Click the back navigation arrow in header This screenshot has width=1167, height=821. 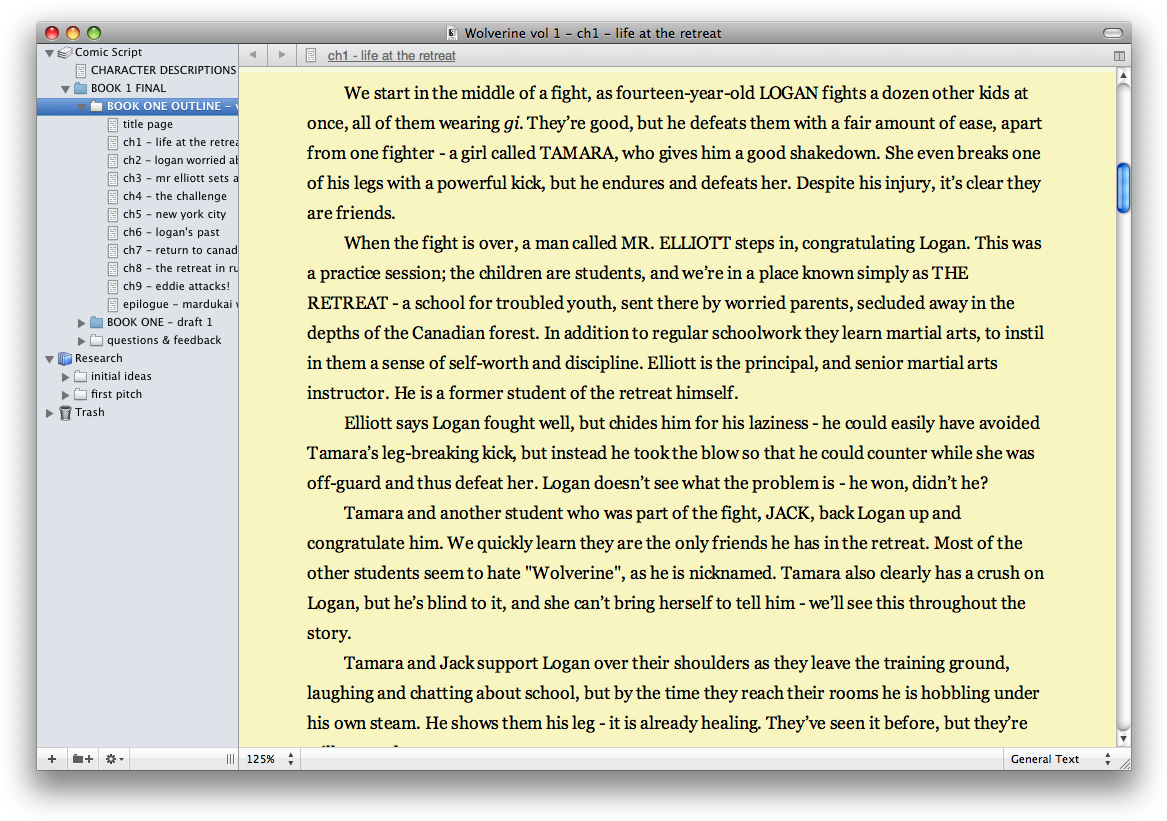[x=252, y=55]
